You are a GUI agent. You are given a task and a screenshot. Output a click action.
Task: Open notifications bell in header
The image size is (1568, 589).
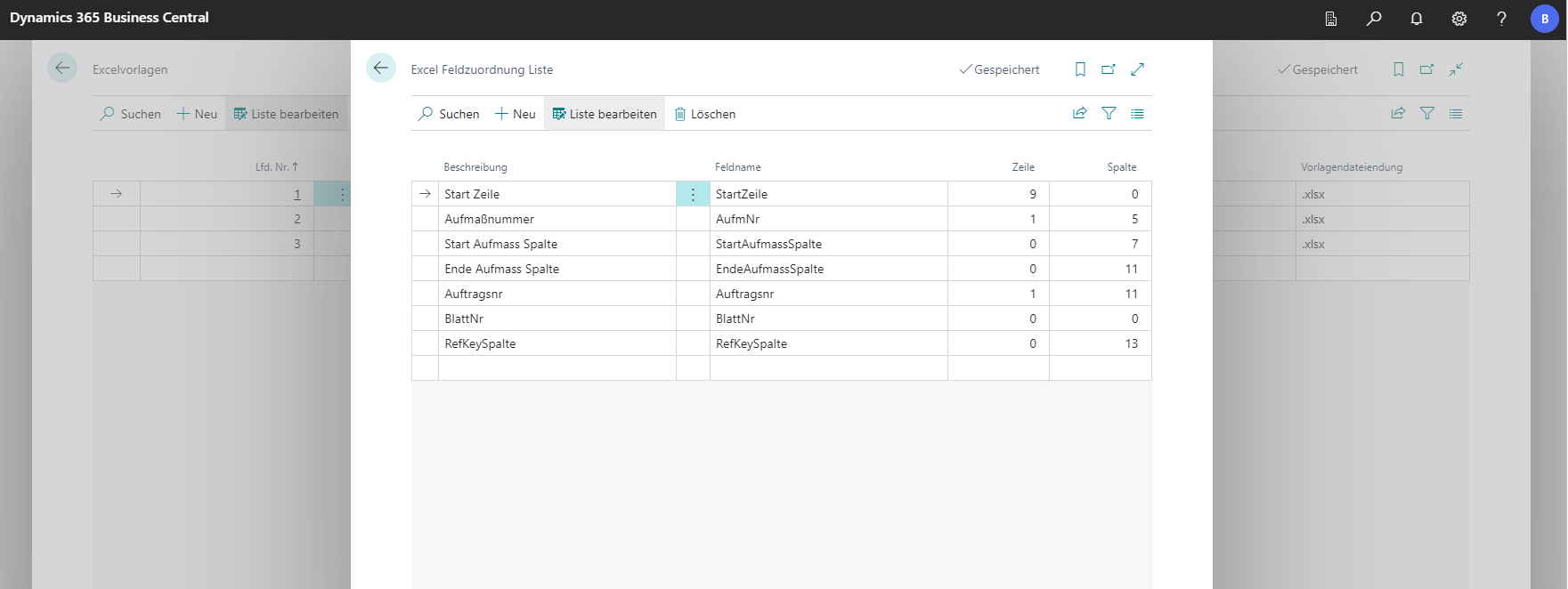pos(1417,19)
